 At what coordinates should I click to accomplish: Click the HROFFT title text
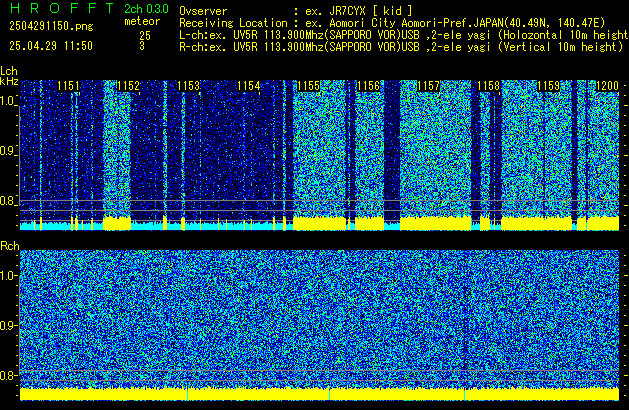point(63,8)
